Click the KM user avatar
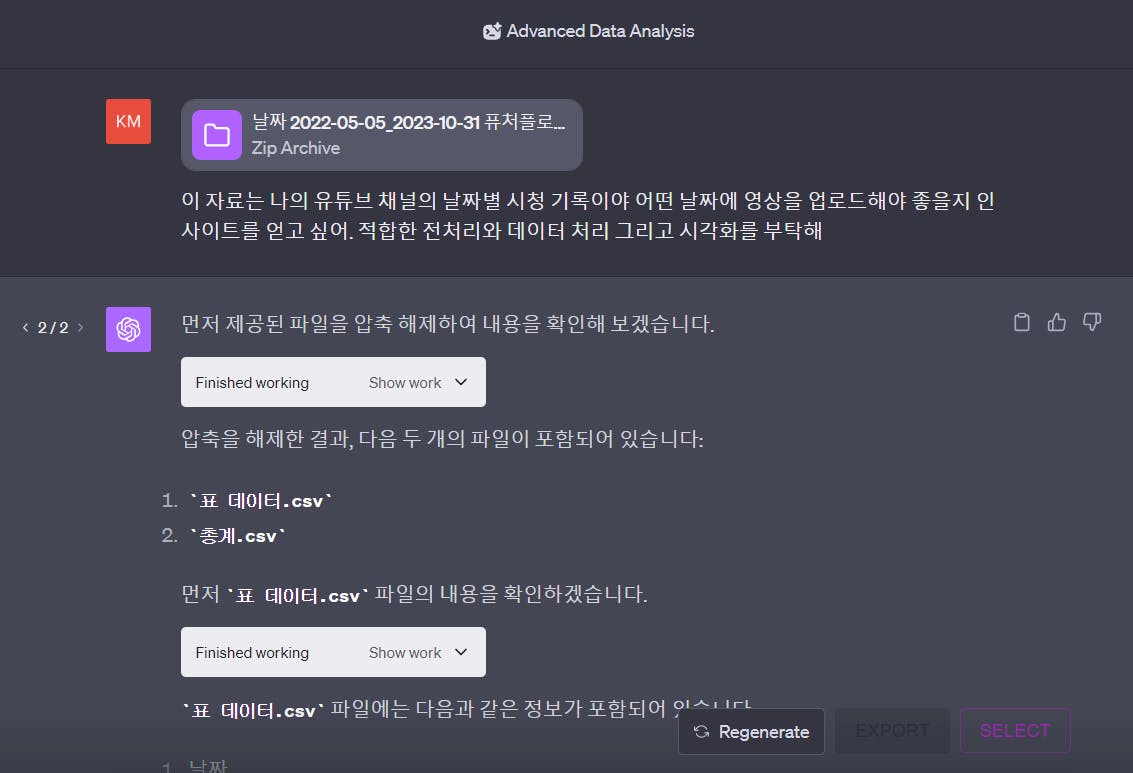This screenshot has height=773, width=1133. coord(129,121)
